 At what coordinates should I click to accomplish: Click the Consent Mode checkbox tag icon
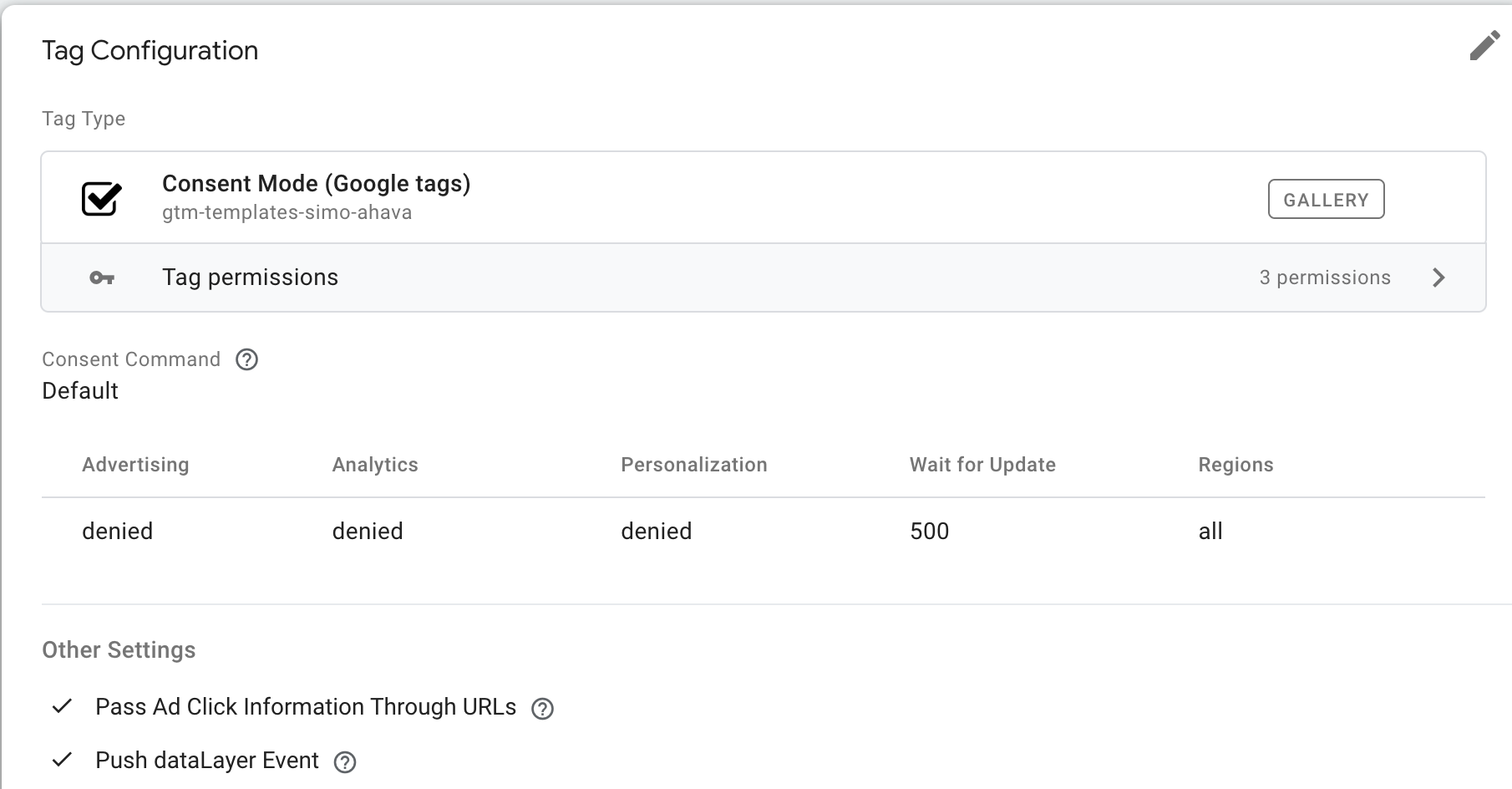pos(102,199)
